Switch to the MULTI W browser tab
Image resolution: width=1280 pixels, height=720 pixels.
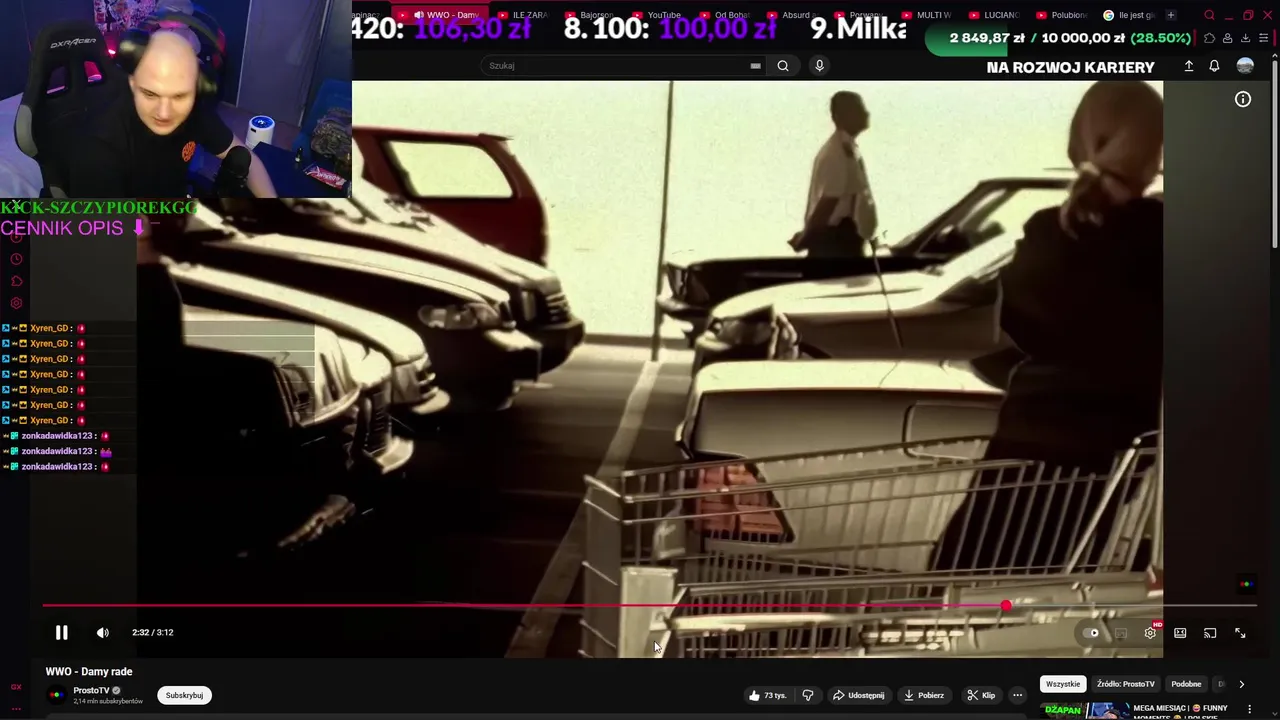pyautogui.click(x=927, y=15)
